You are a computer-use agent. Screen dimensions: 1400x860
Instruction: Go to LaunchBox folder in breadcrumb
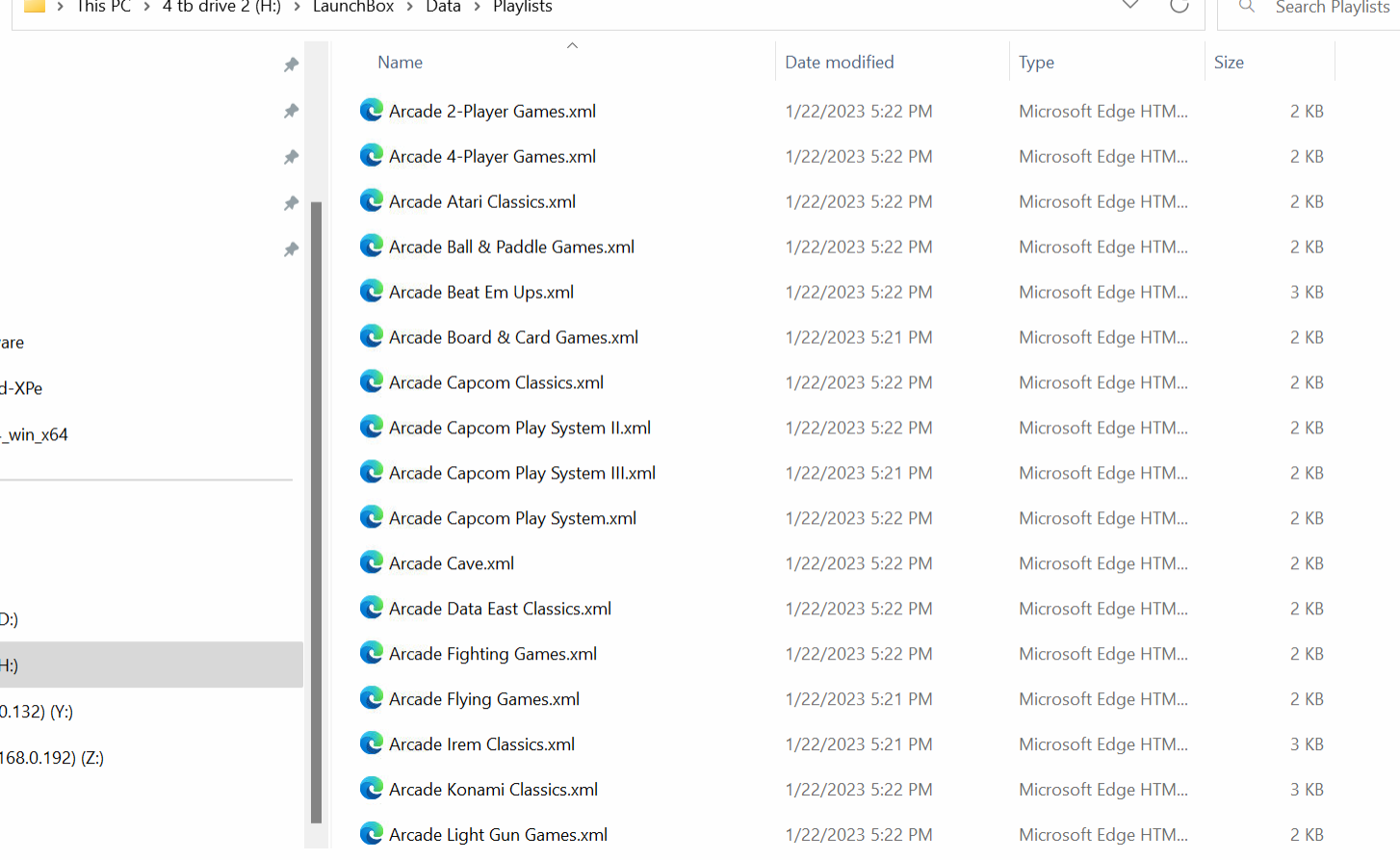[x=353, y=7]
